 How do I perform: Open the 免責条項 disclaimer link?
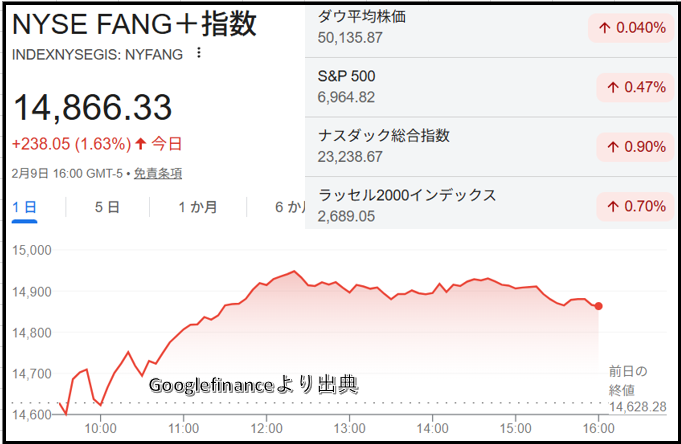tap(158, 173)
